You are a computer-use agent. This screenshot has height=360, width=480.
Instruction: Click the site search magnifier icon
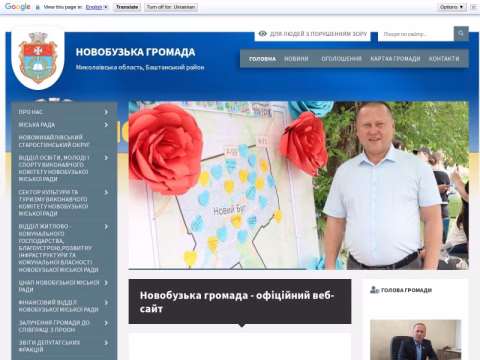(x=461, y=33)
